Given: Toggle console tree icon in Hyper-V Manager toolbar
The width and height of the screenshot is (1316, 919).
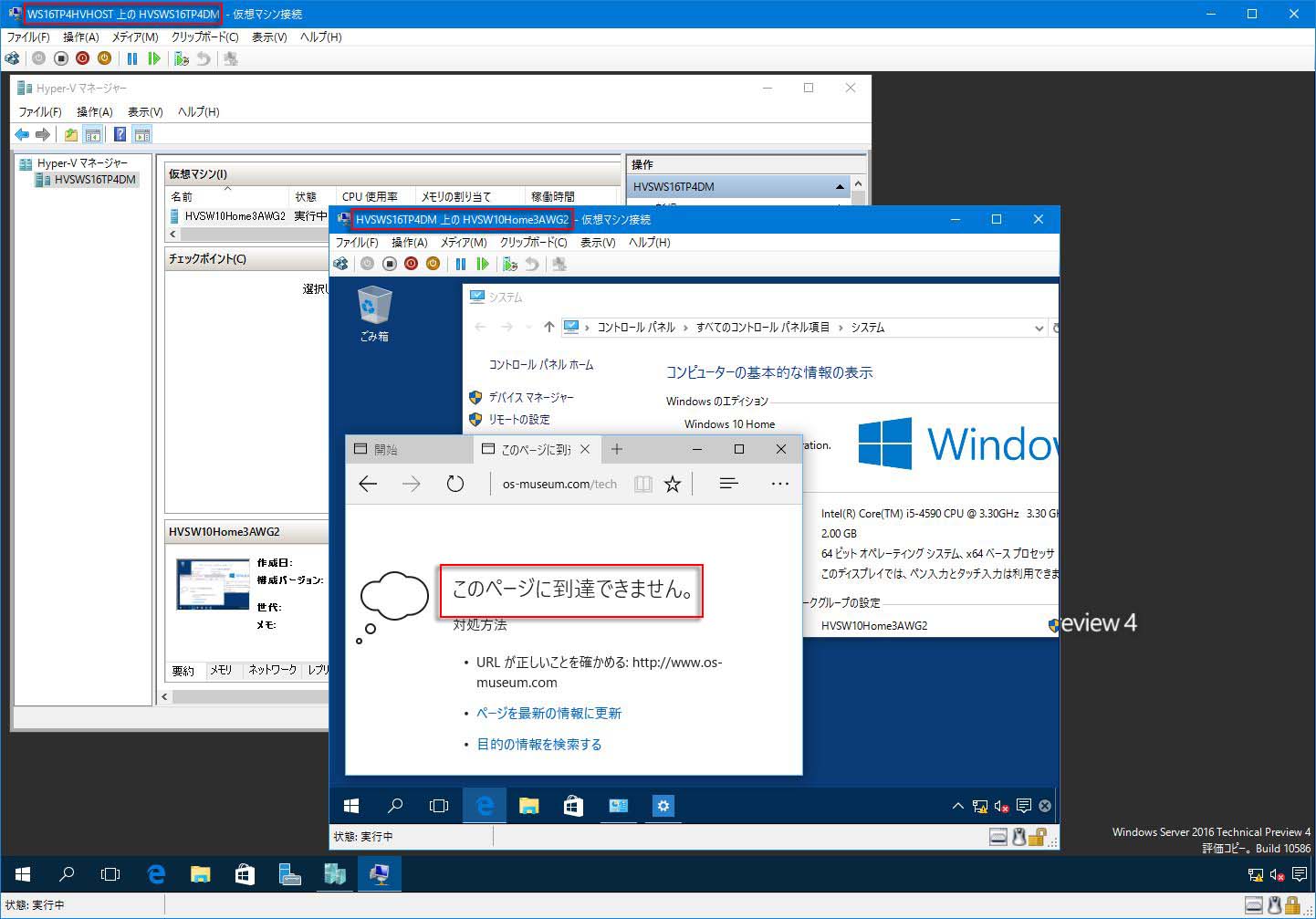Looking at the screenshot, I should click(92, 135).
